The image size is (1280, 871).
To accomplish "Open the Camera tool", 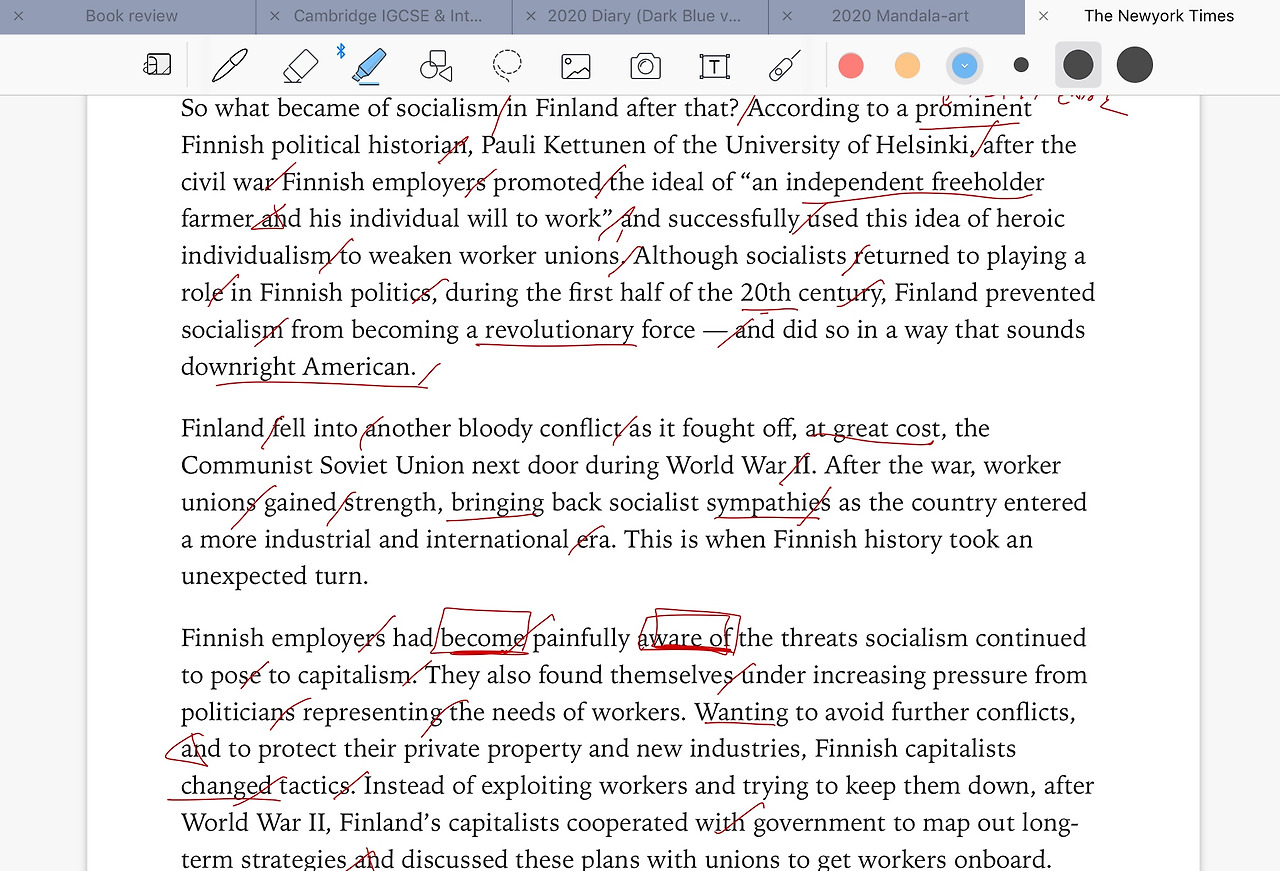I will point(645,66).
